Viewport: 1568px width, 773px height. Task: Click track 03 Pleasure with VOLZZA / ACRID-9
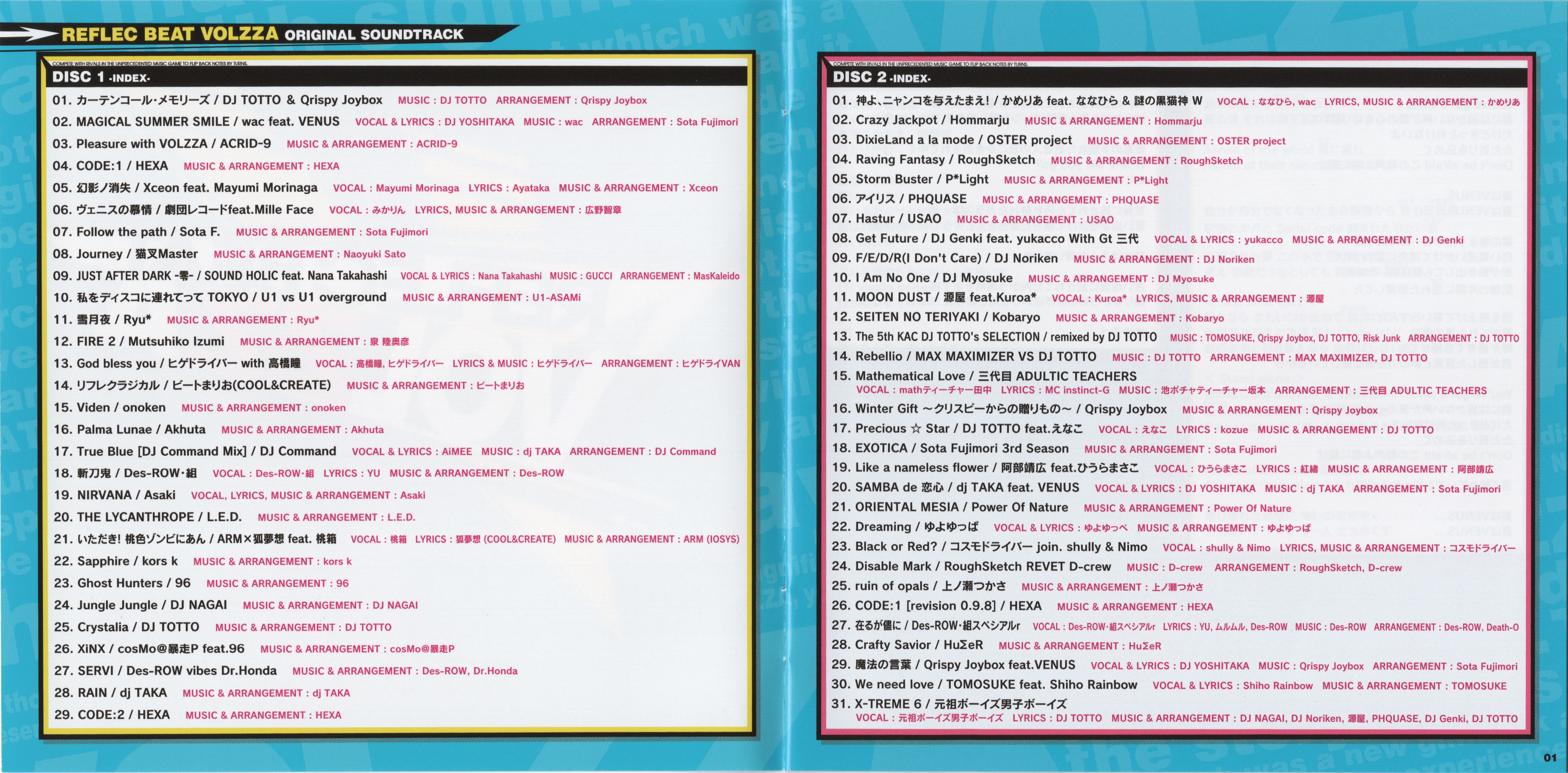click(x=161, y=144)
